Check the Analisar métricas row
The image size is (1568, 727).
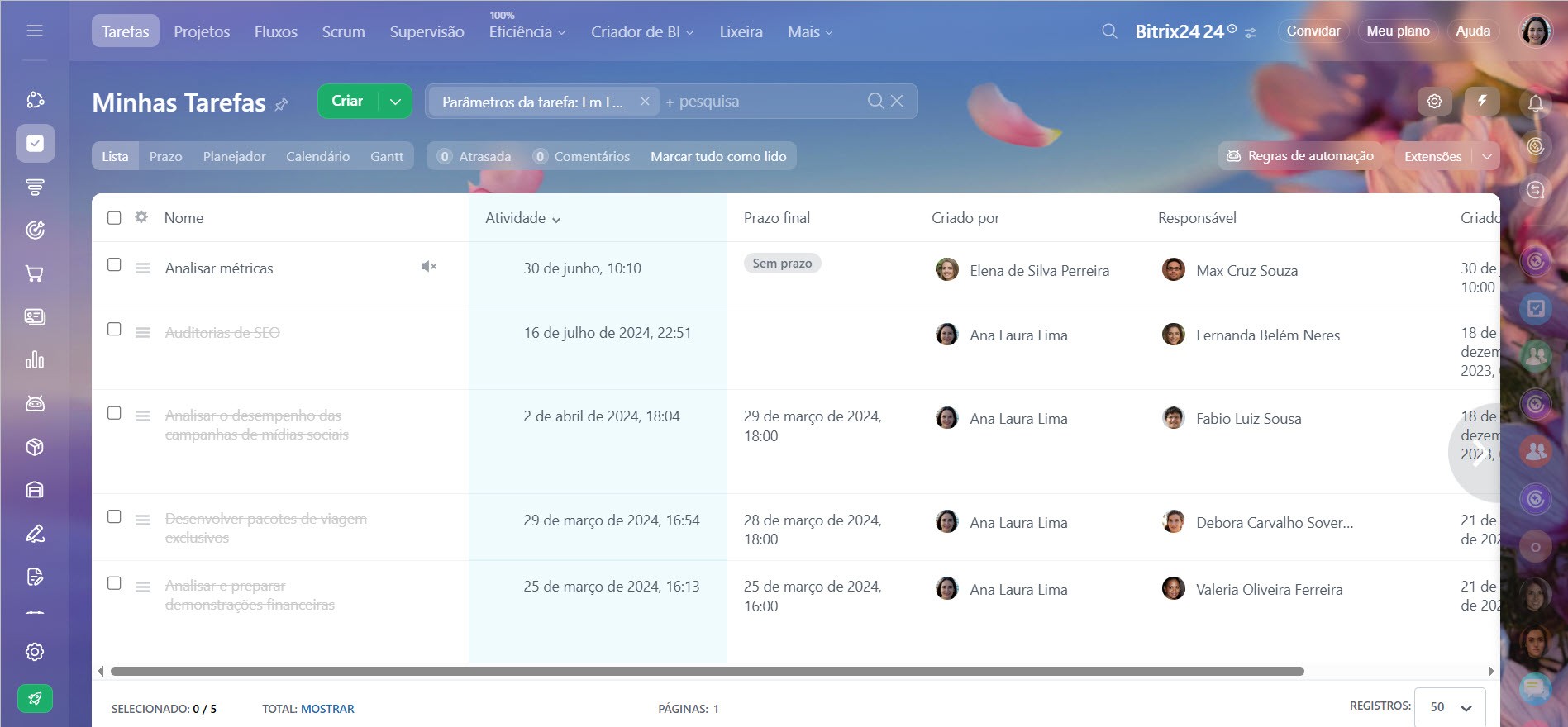114,264
